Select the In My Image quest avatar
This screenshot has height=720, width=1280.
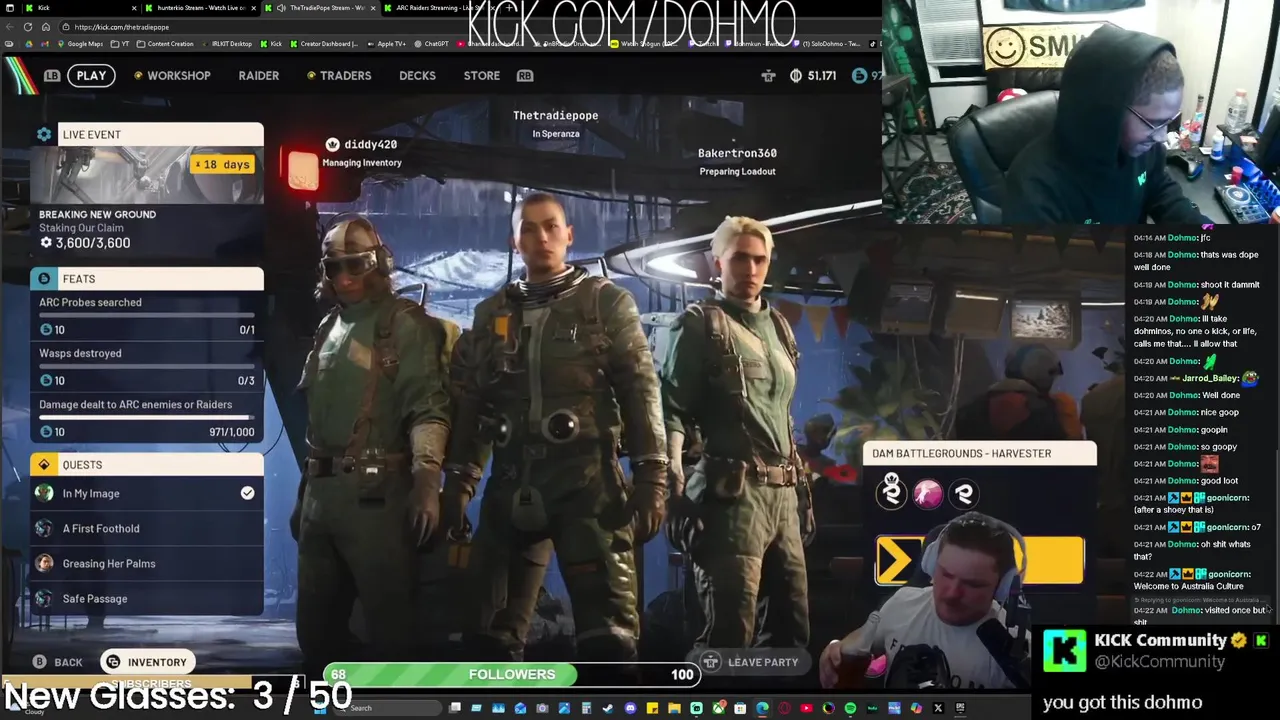click(x=44, y=493)
